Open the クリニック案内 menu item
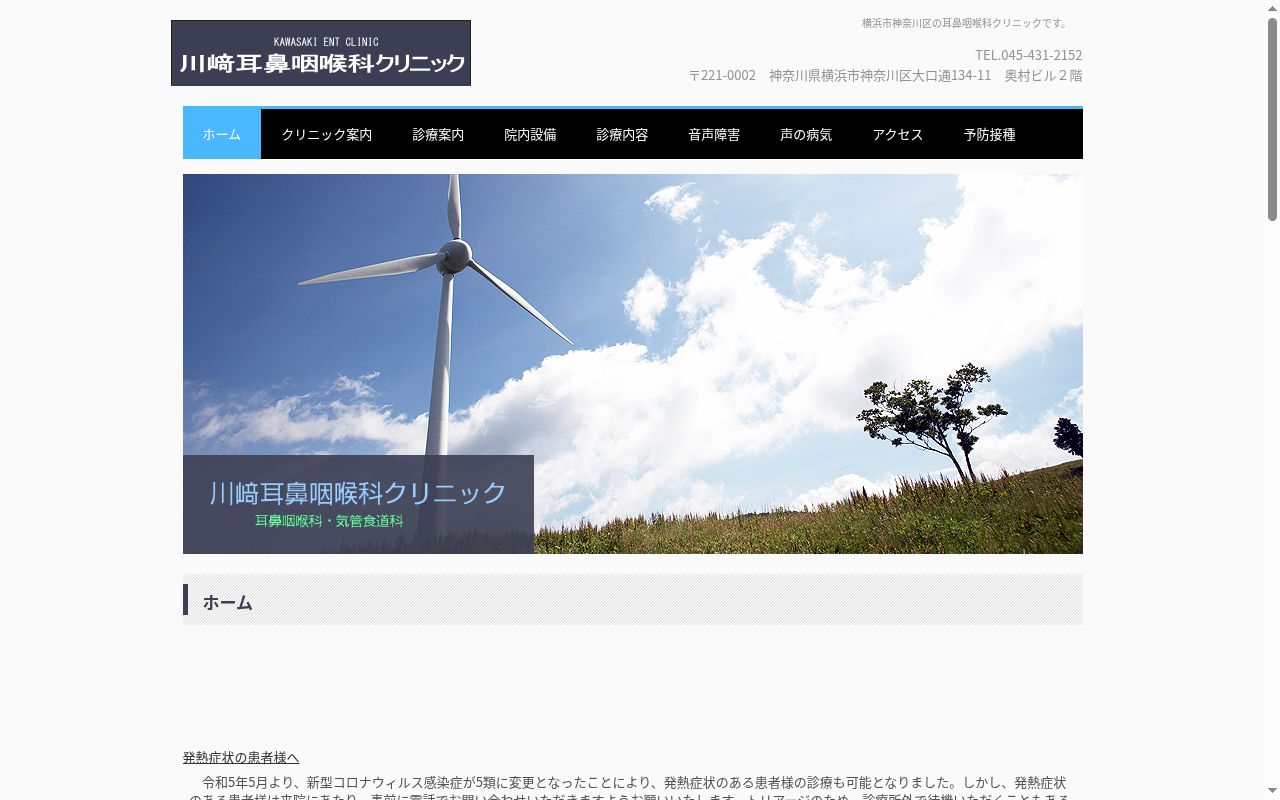This screenshot has height=800, width=1280. tap(327, 134)
